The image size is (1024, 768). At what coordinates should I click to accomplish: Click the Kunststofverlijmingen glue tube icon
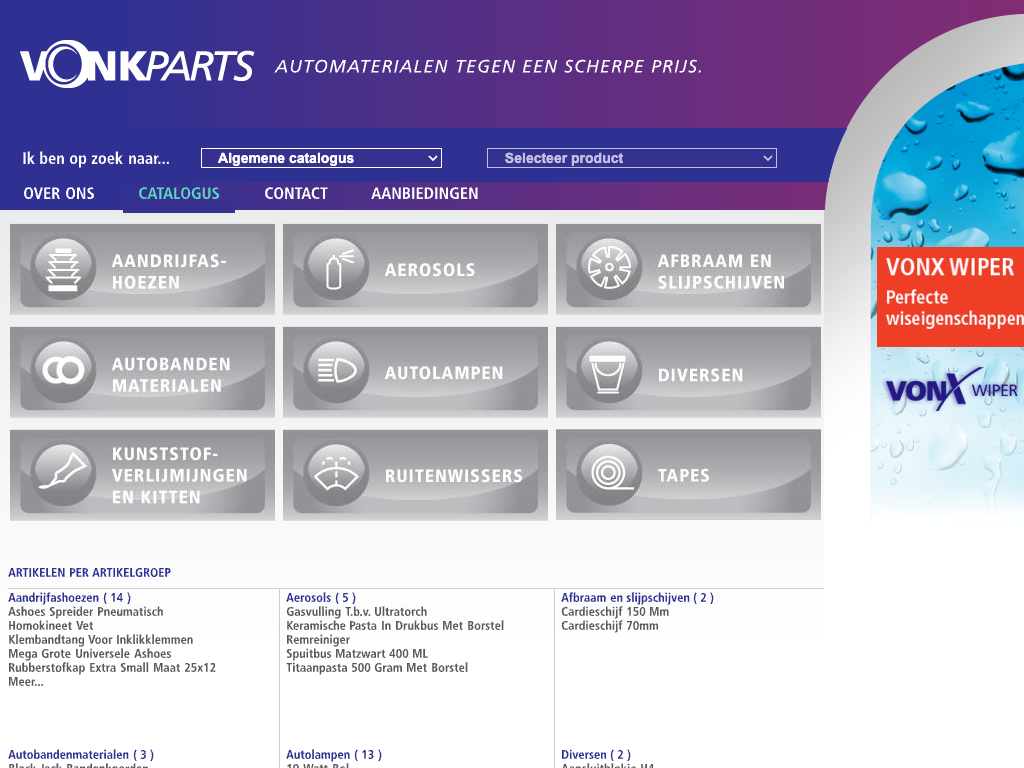click(x=64, y=475)
